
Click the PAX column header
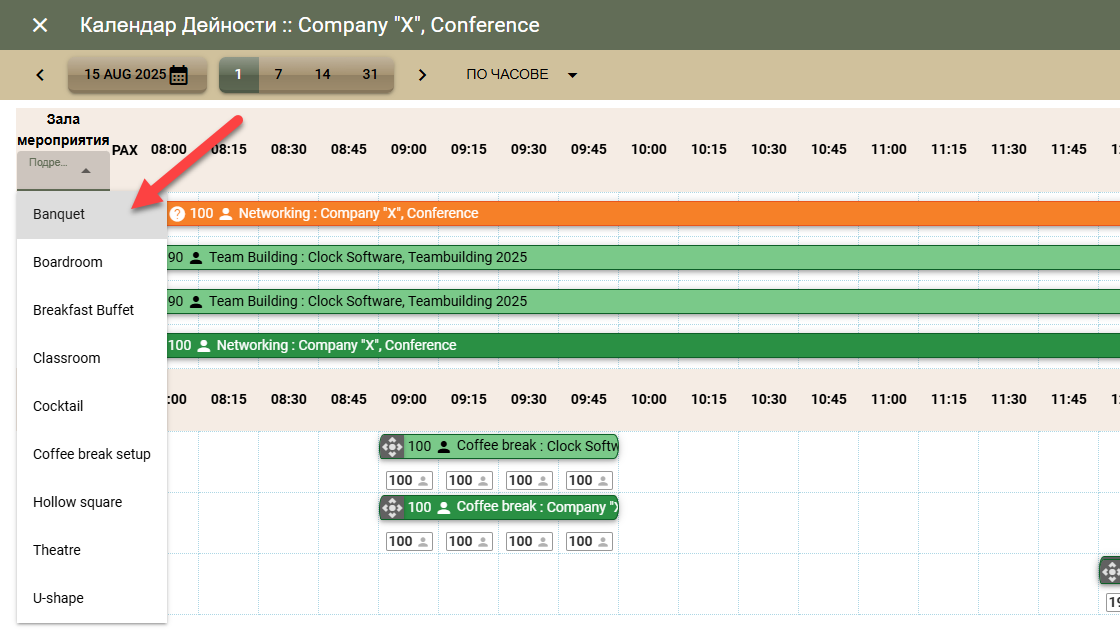pyautogui.click(x=124, y=150)
